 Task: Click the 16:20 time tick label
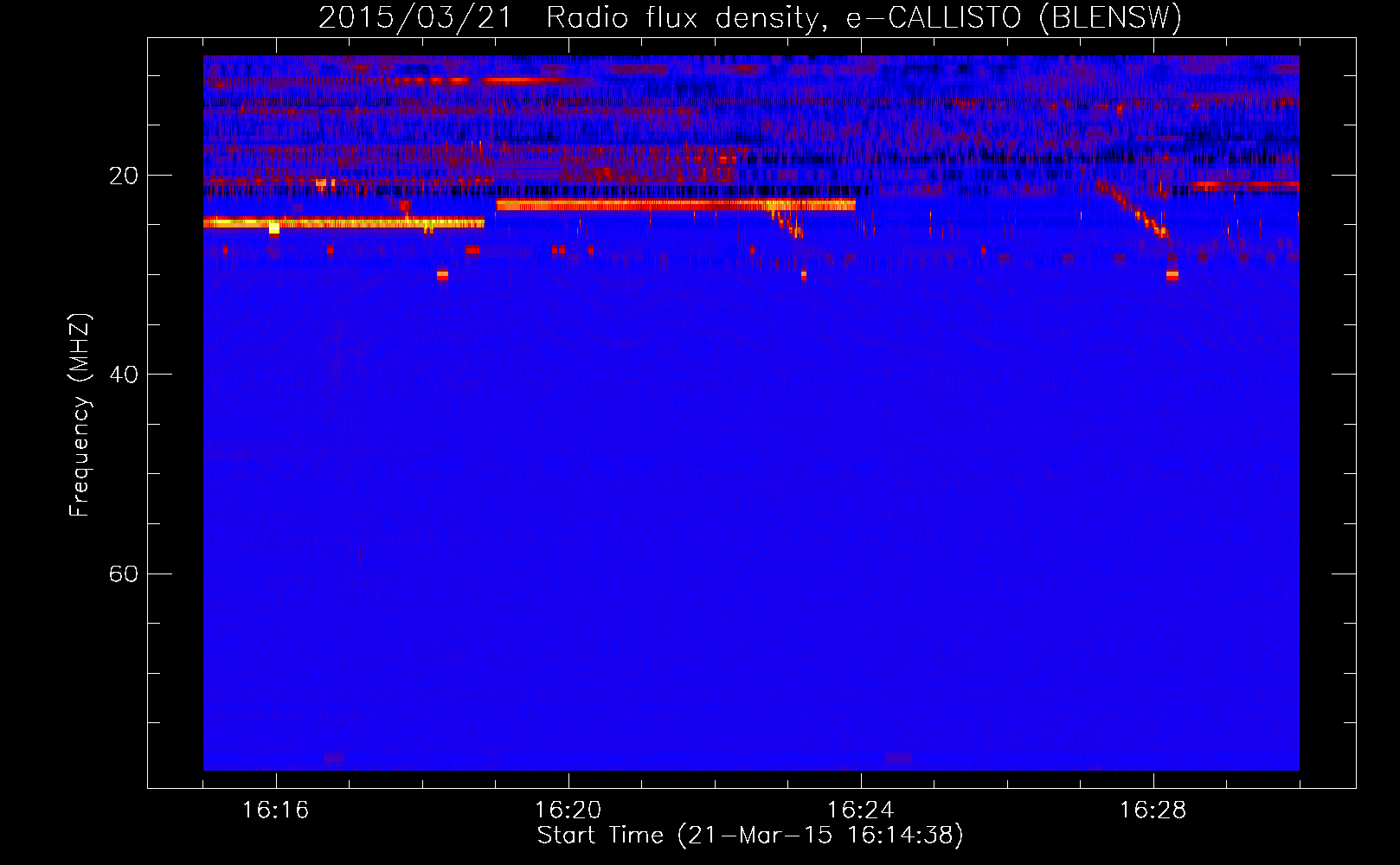point(568,811)
